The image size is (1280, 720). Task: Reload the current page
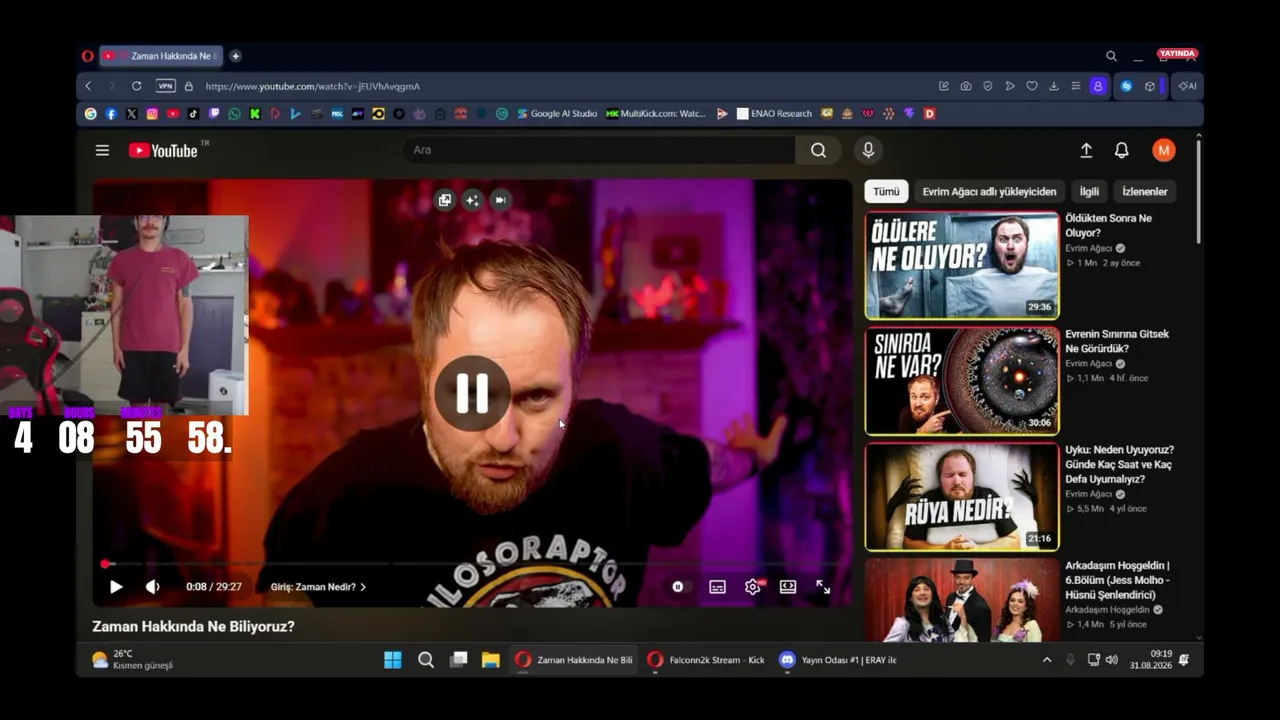click(x=137, y=86)
